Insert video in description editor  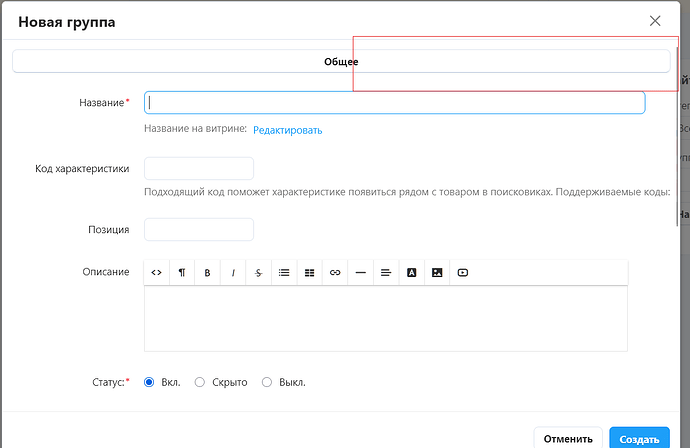click(462, 272)
